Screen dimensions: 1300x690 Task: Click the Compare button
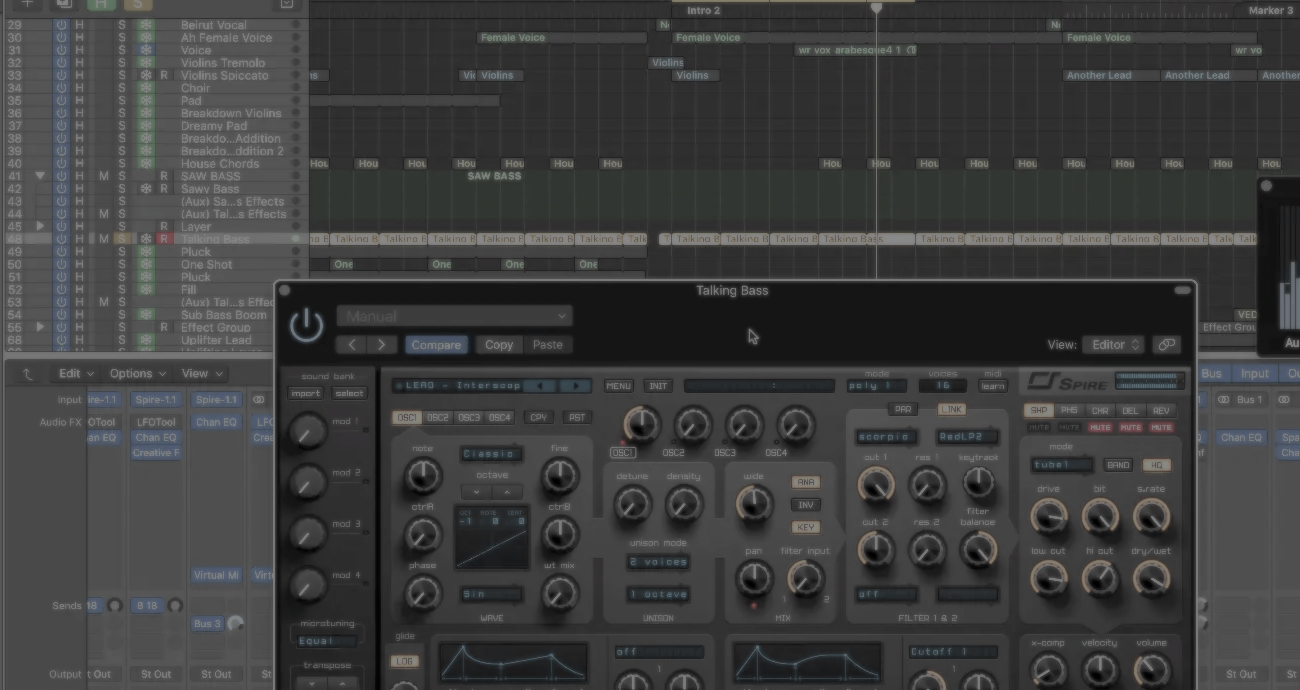click(x=436, y=344)
